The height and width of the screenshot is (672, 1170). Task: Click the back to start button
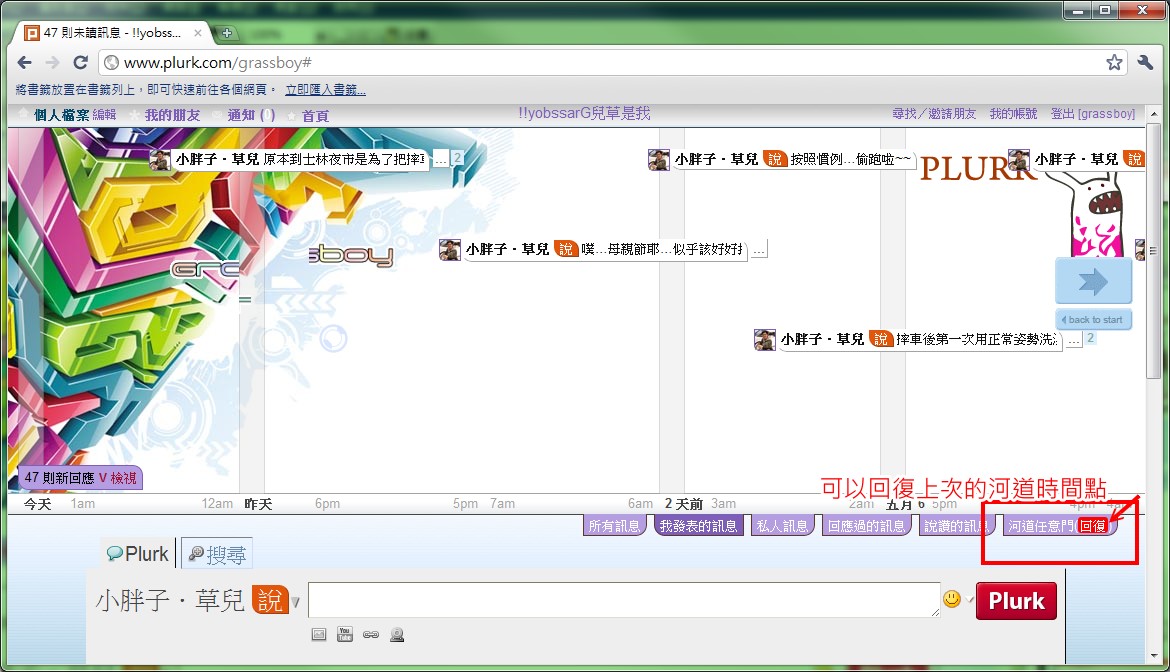click(x=1093, y=319)
